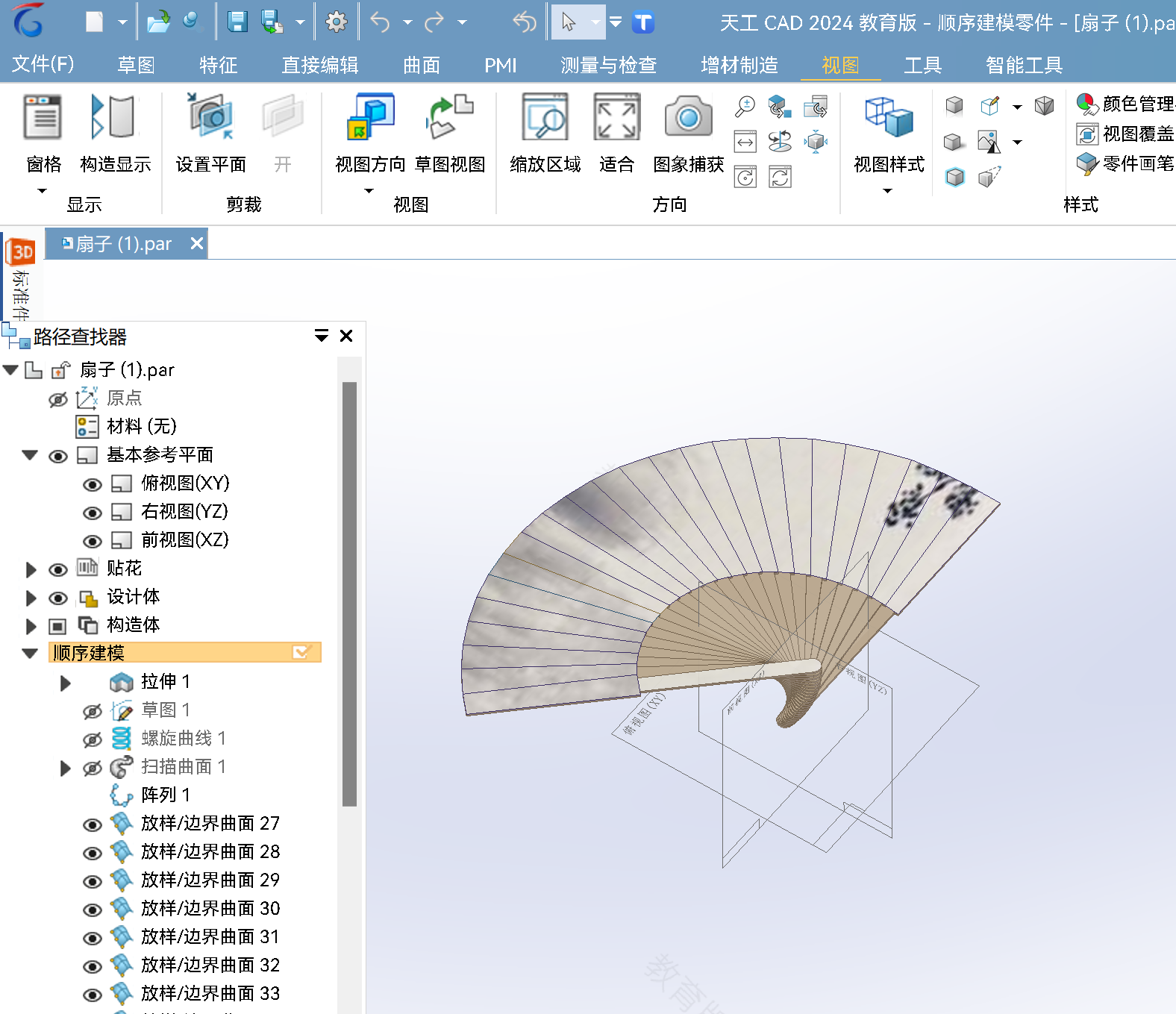Click the Undo arrow icon

click(381, 22)
